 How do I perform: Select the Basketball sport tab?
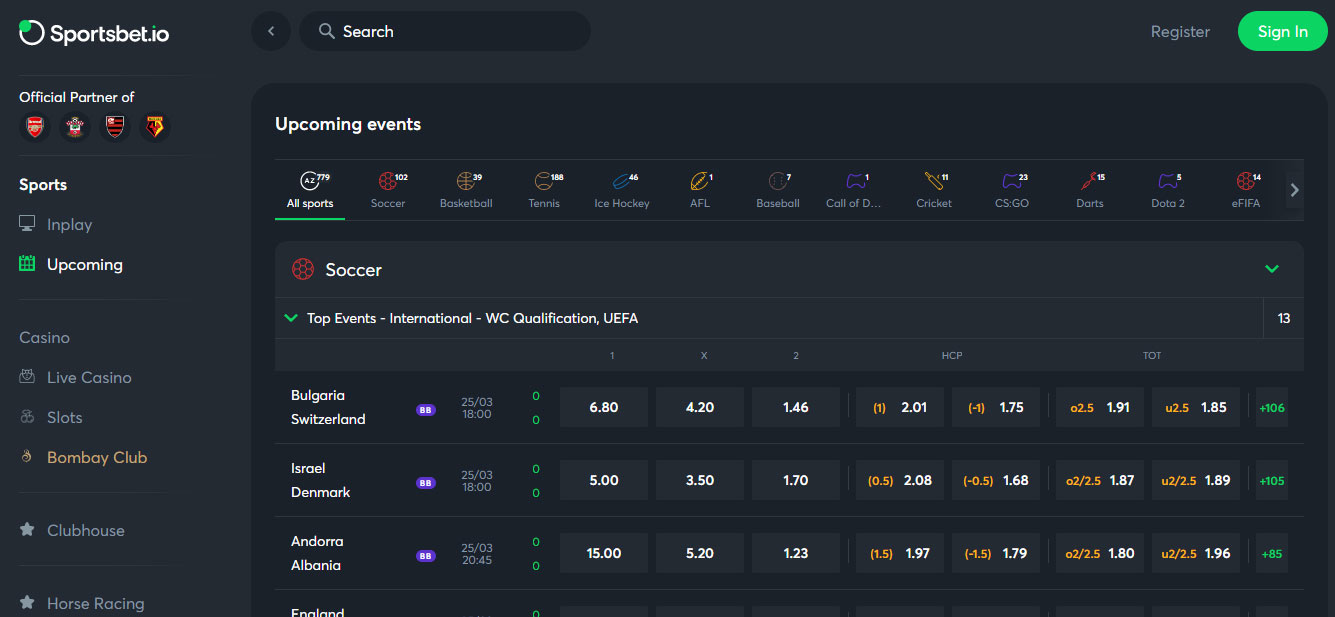466,191
